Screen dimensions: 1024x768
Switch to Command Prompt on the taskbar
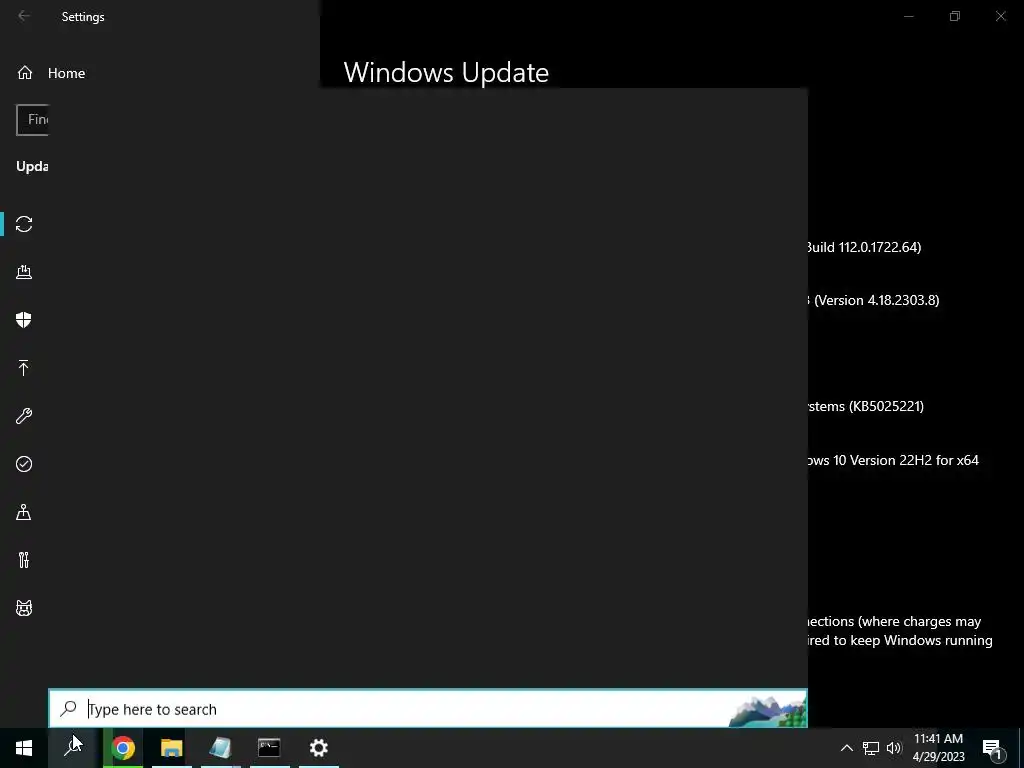pyautogui.click(x=270, y=748)
